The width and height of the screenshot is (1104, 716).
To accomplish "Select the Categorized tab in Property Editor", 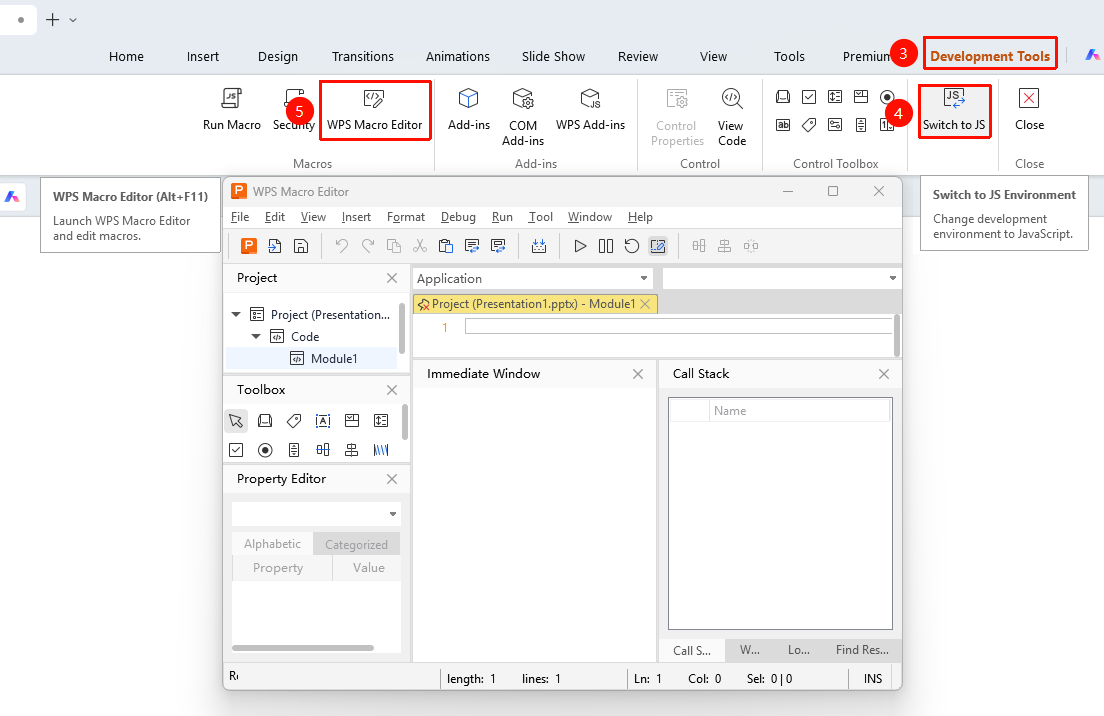I will point(356,544).
